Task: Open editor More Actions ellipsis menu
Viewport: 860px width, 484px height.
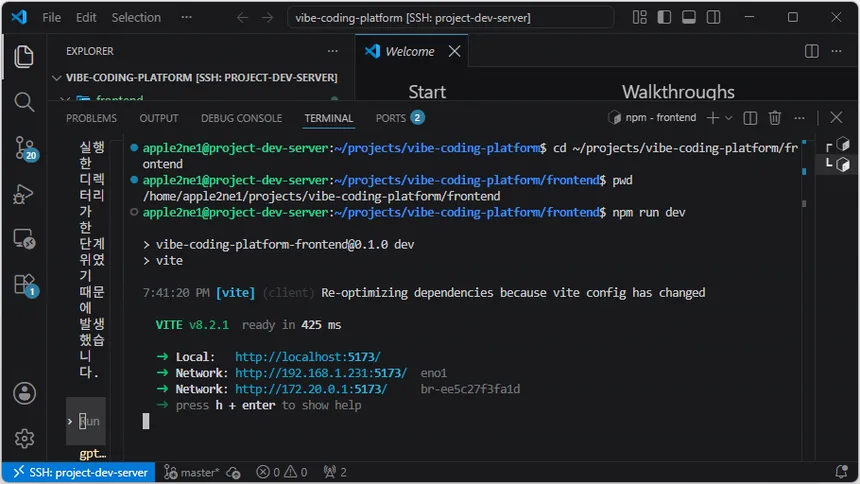Action: click(x=836, y=51)
